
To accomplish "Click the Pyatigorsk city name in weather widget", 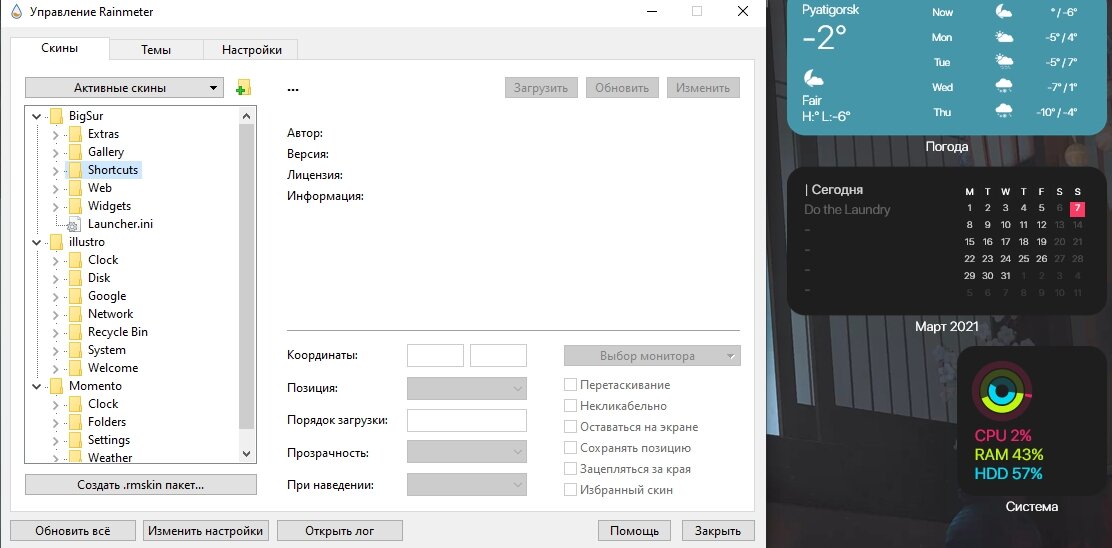I will tap(830, 10).
